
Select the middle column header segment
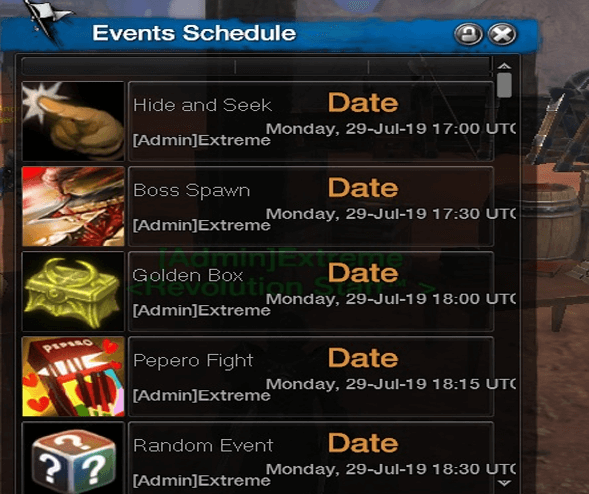[302, 66]
